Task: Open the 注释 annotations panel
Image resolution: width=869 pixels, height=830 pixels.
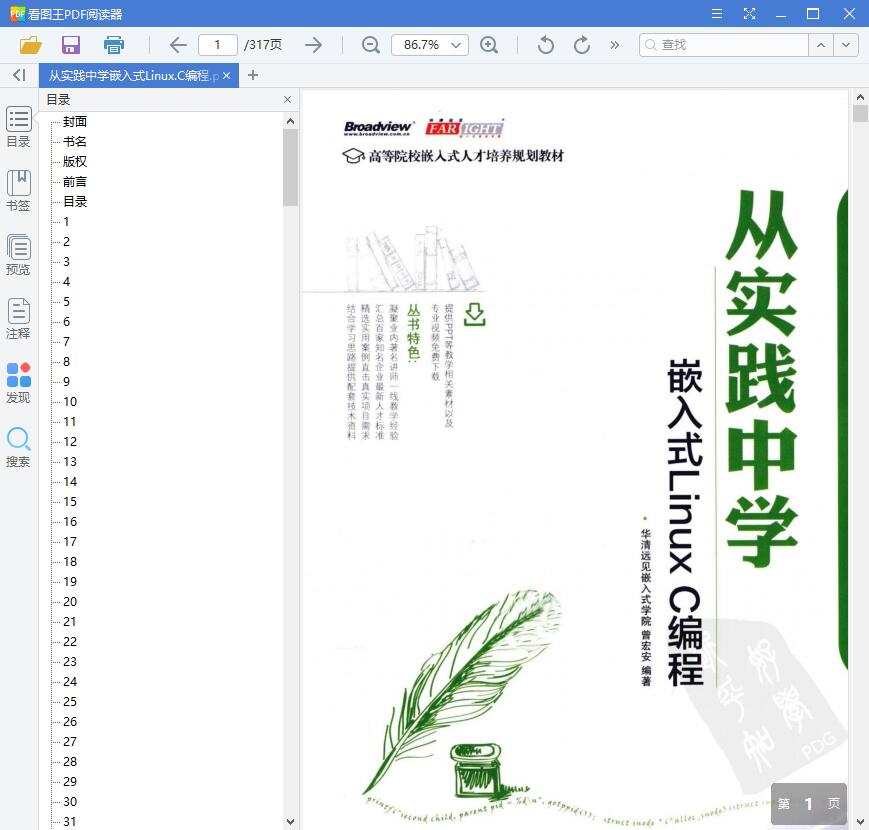Action: pos(18,319)
